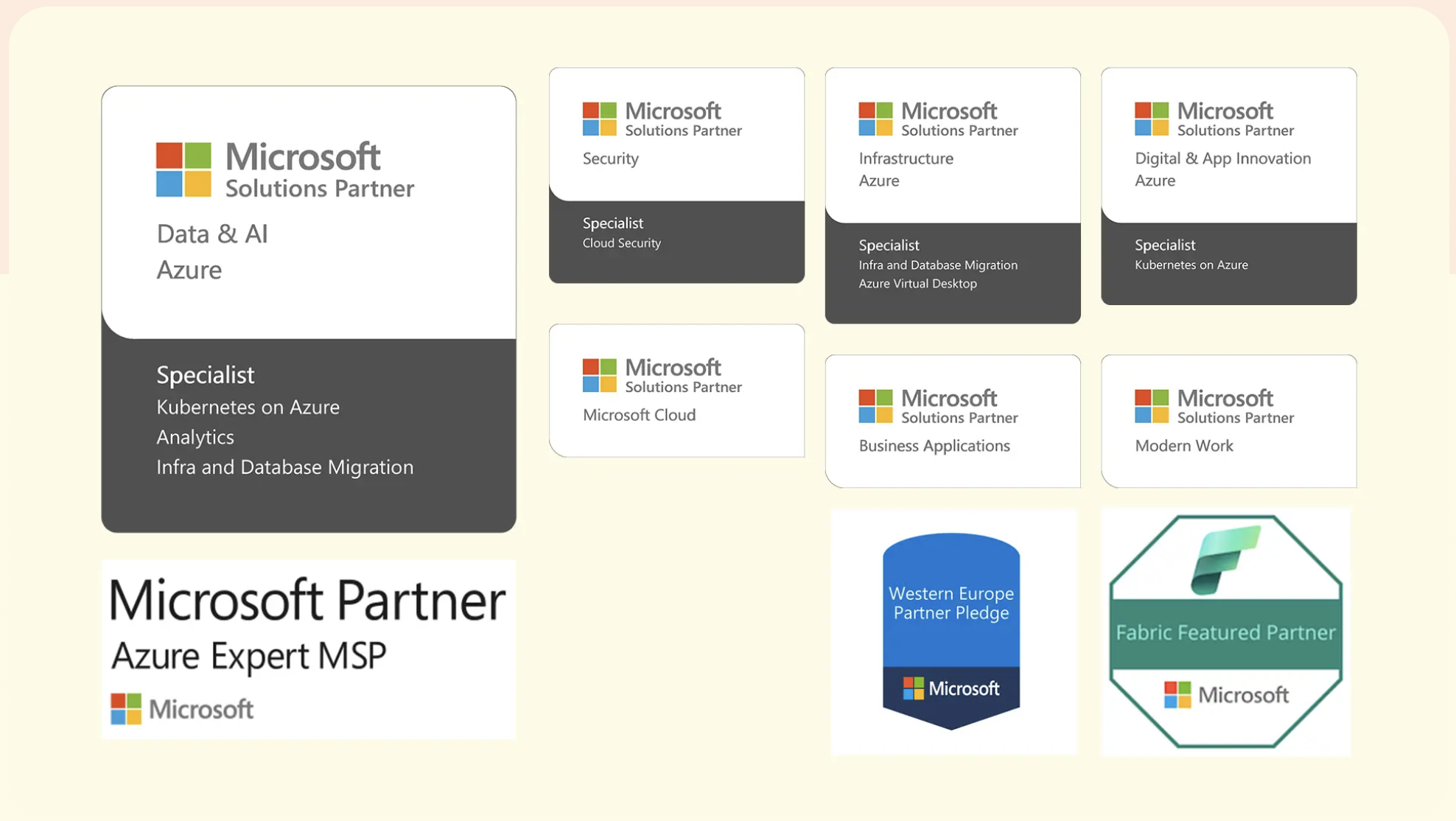1456x821 pixels.
Task: Click Microsoft logo under Azure Expert MSP
Action: (126, 709)
